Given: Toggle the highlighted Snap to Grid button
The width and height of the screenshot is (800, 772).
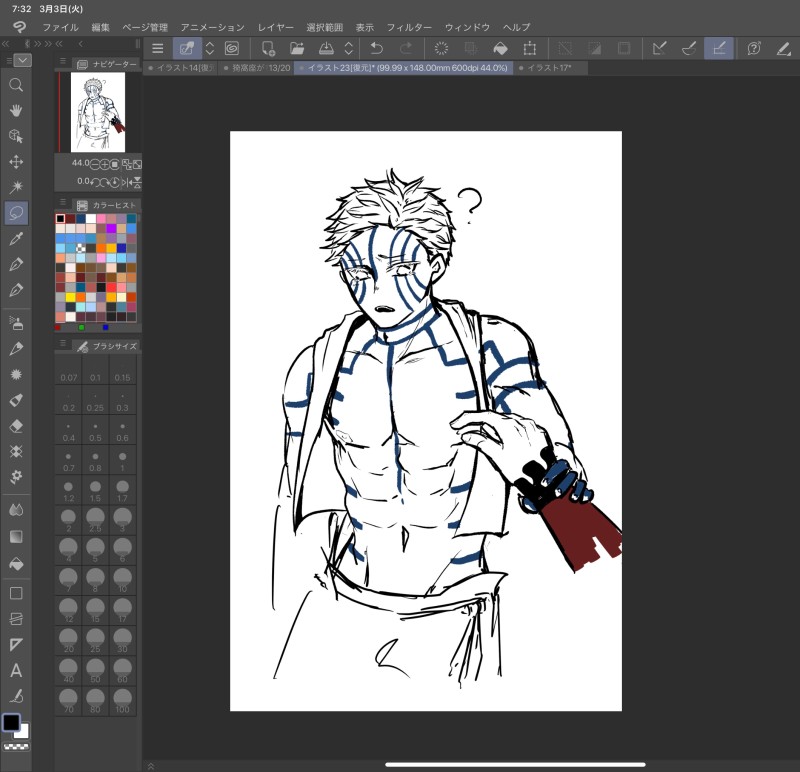Looking at the screenshot, I should pyautogui.click(x=718, y=48).
